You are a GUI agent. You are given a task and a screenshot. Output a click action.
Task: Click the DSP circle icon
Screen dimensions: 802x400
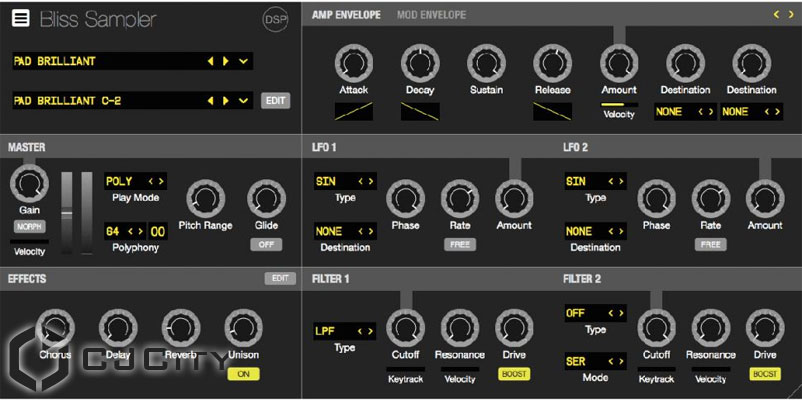pos(275,19)
